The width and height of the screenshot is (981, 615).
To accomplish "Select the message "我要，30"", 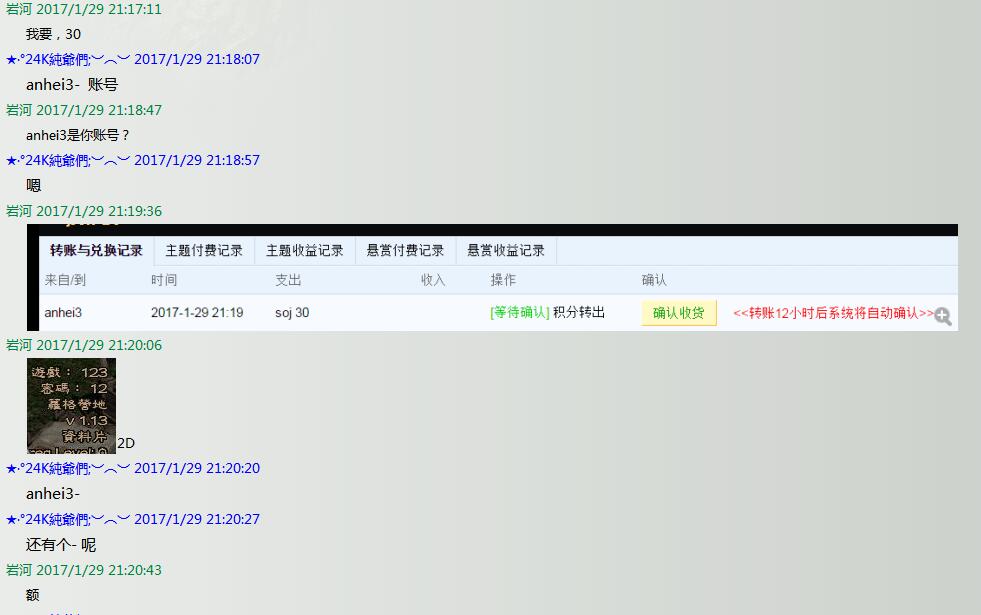I will 53,34.
